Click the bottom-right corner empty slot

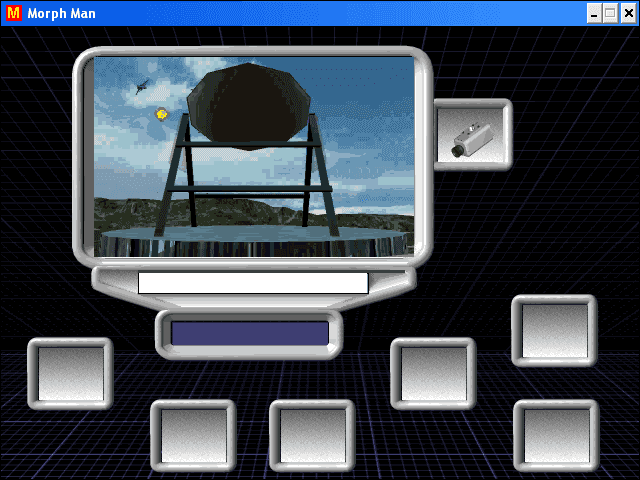pos(556,436)
